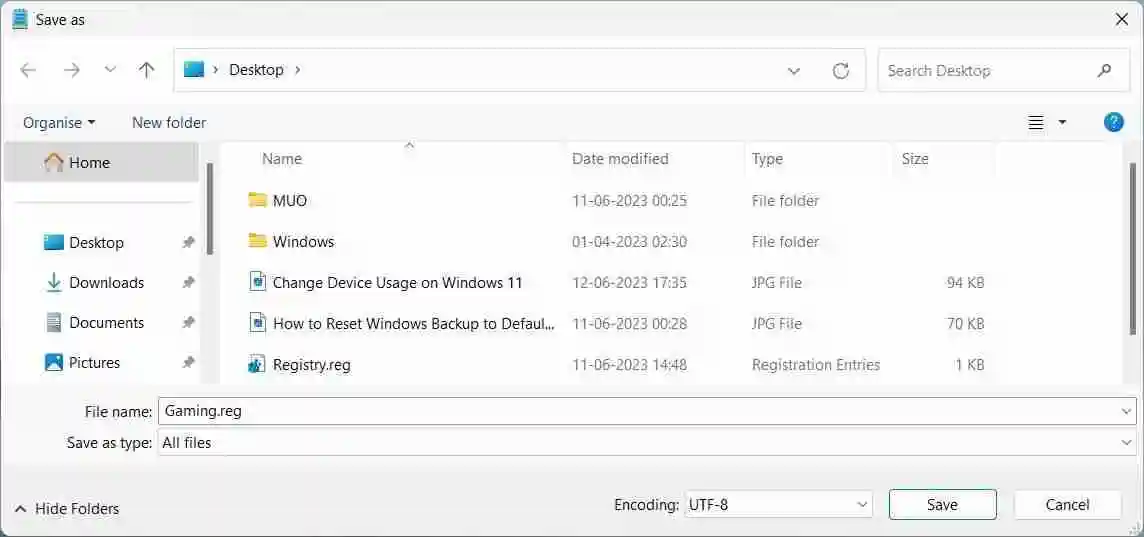Open the Organise menu

[59, 123]
